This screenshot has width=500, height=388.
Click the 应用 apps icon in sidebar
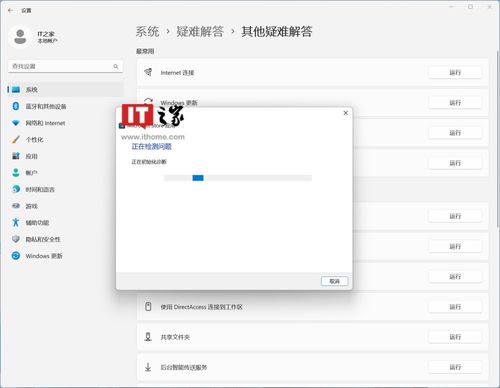16,156
